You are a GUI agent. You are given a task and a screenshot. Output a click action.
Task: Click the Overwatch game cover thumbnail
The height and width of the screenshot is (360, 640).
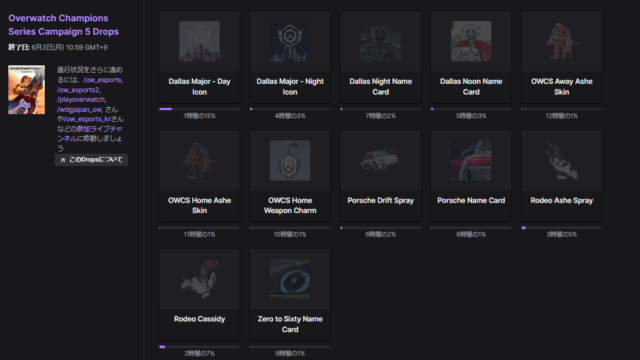27,89
